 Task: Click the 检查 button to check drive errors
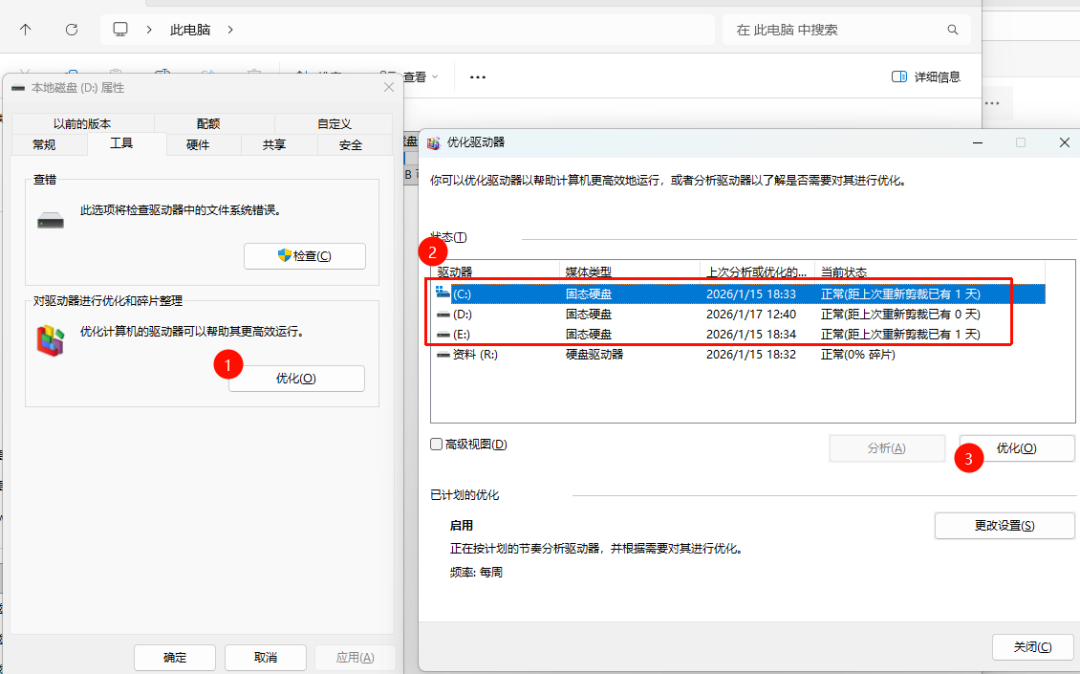(304, 256)
